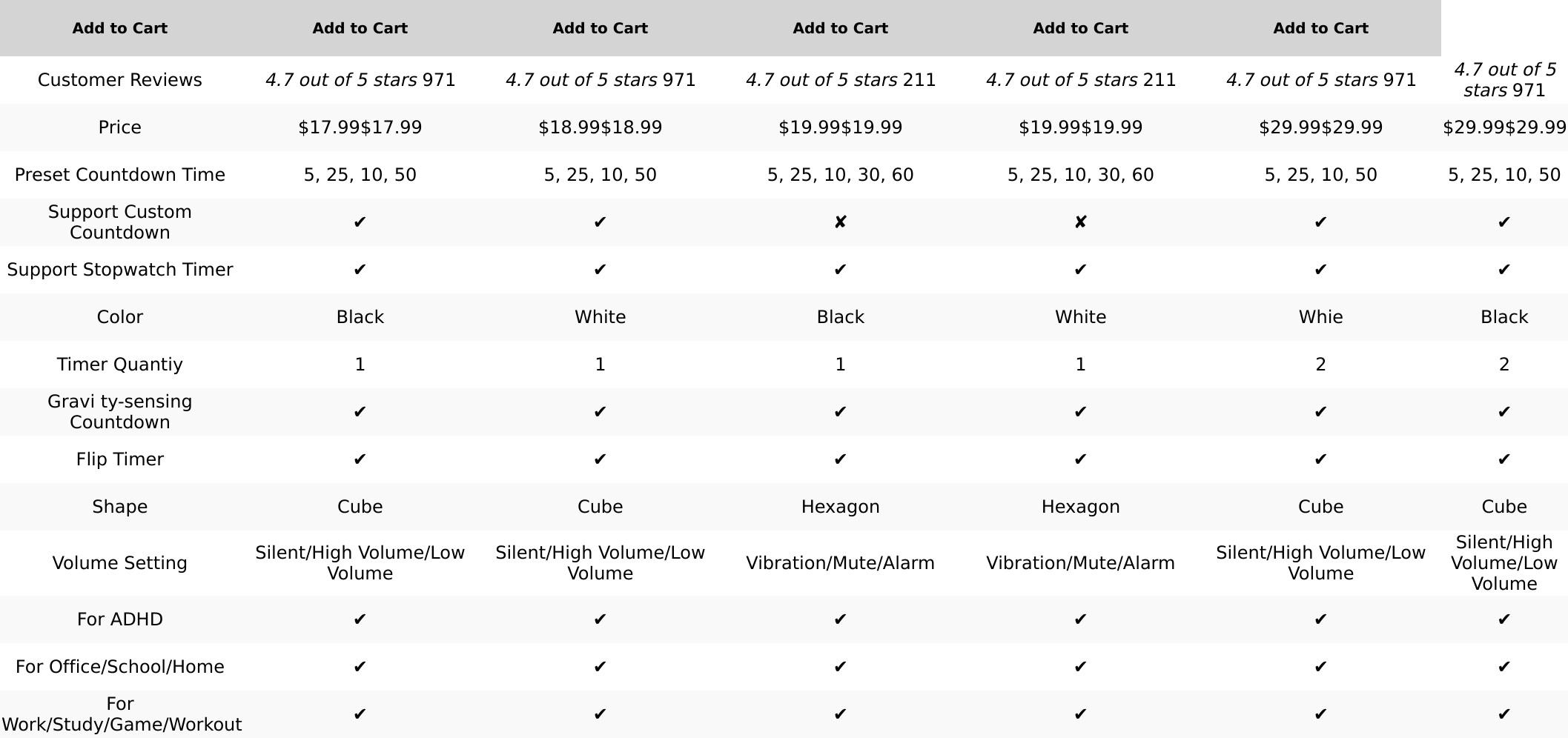Viewport: 1568px width, 738px height.
Task: Click the Office/School/Home checkmark for the white hexagon
Action: tap(1080, 667)
